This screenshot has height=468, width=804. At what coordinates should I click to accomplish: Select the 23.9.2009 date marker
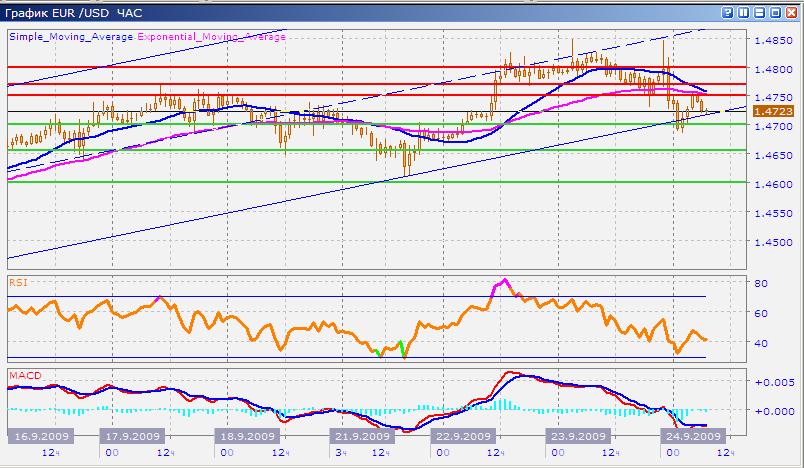(x=575, y=438)
